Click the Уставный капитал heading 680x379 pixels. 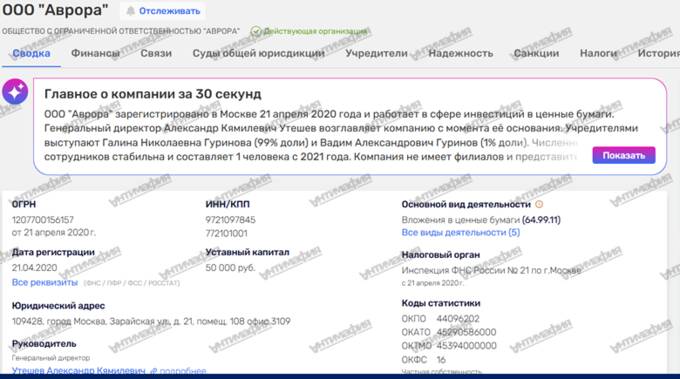247,252
